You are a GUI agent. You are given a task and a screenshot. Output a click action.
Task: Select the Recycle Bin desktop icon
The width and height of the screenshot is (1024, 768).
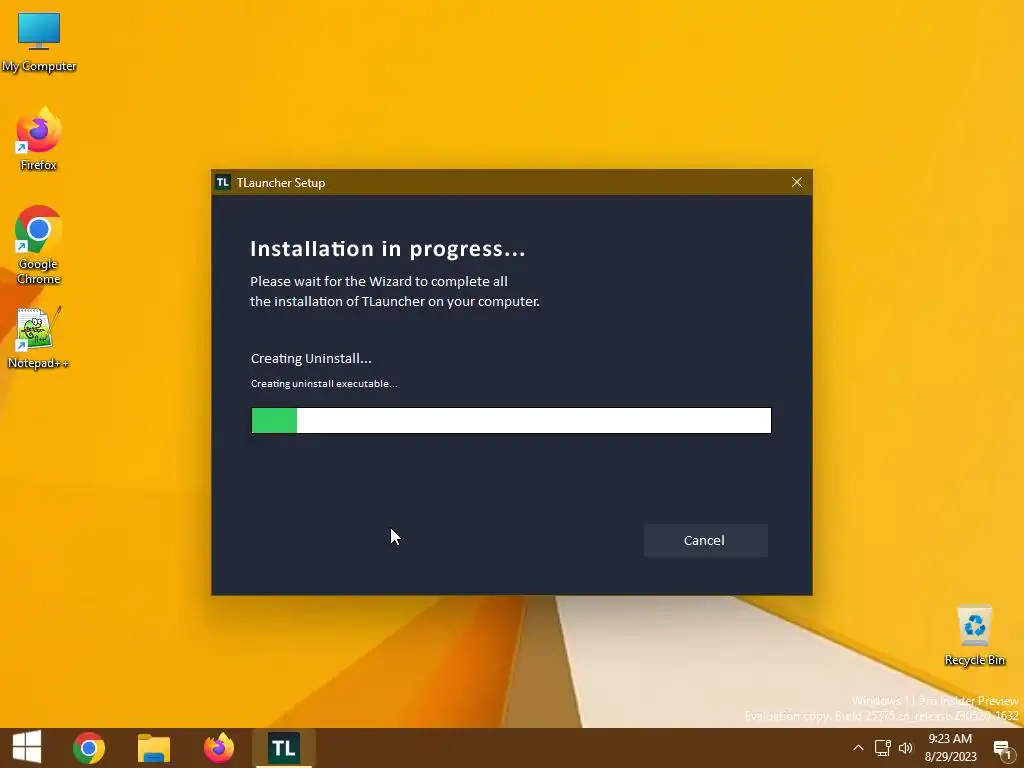(x=974, y=635)
